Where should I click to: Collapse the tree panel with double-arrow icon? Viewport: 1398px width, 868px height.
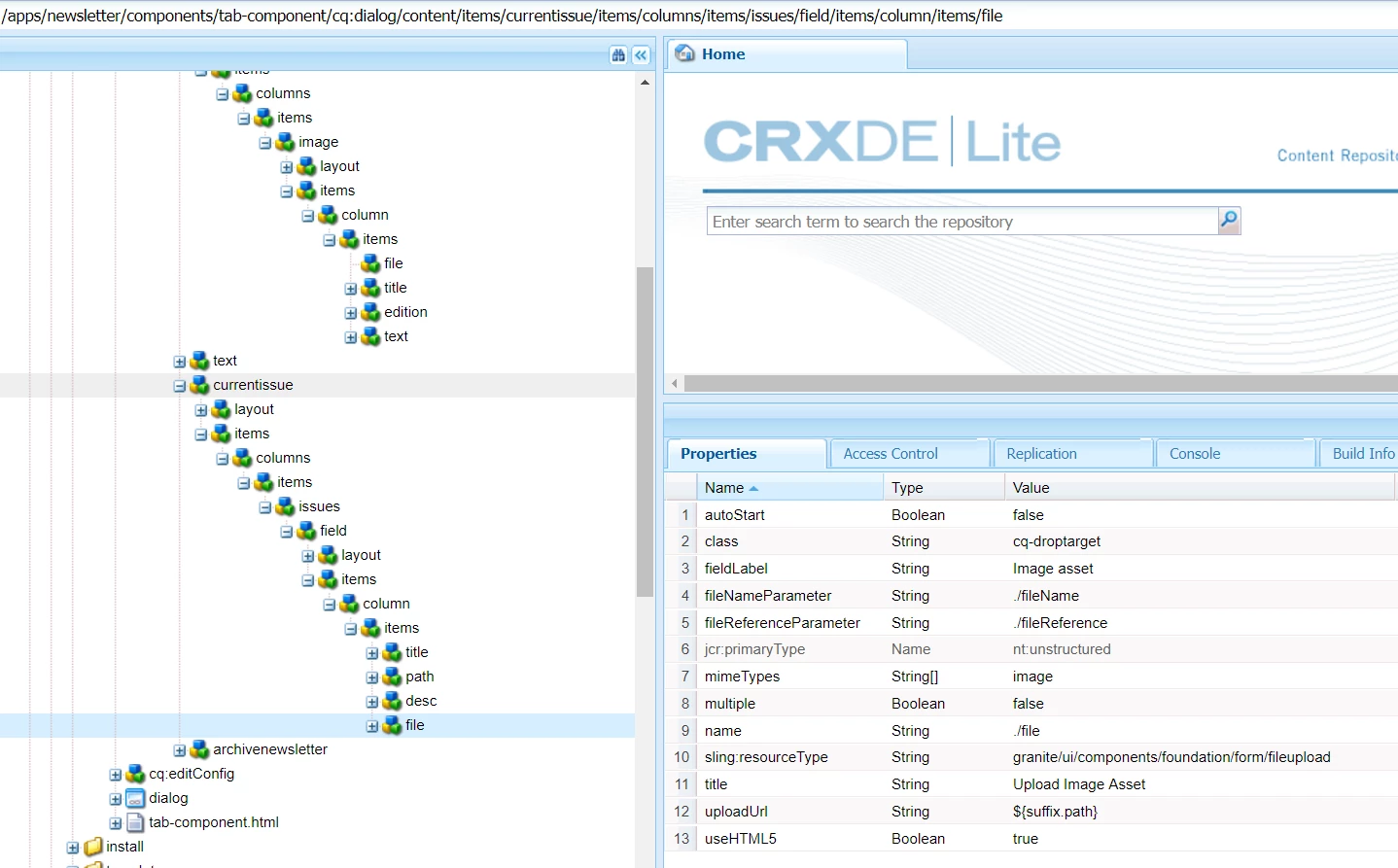(x=641, y=55)
